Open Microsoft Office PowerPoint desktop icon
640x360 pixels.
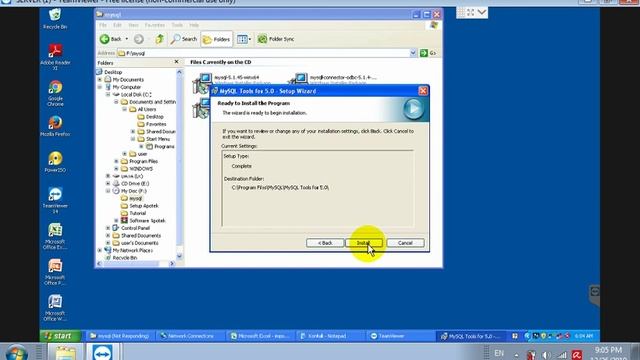pos(55,272)
